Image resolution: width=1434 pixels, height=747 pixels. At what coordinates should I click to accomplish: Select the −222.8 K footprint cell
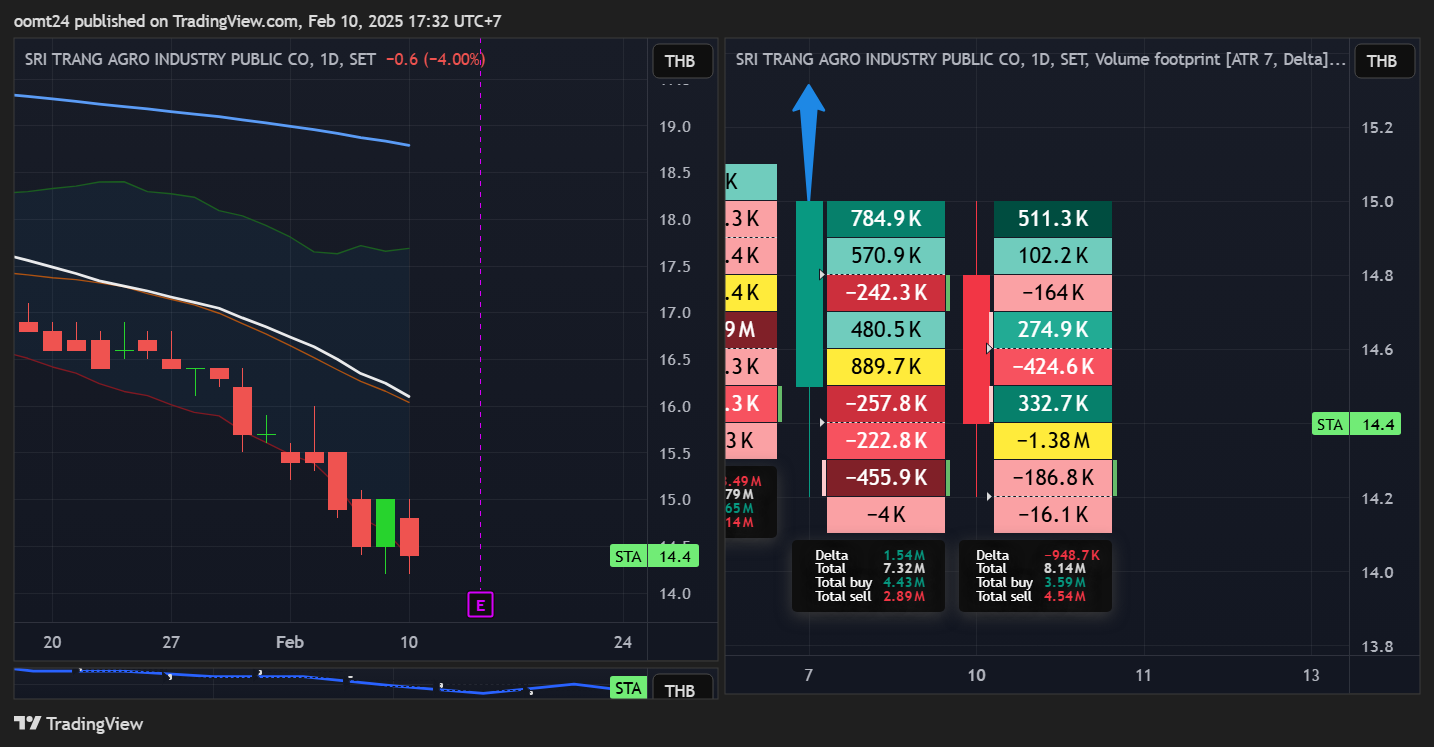pyautogui.click(x=886, y=441)
